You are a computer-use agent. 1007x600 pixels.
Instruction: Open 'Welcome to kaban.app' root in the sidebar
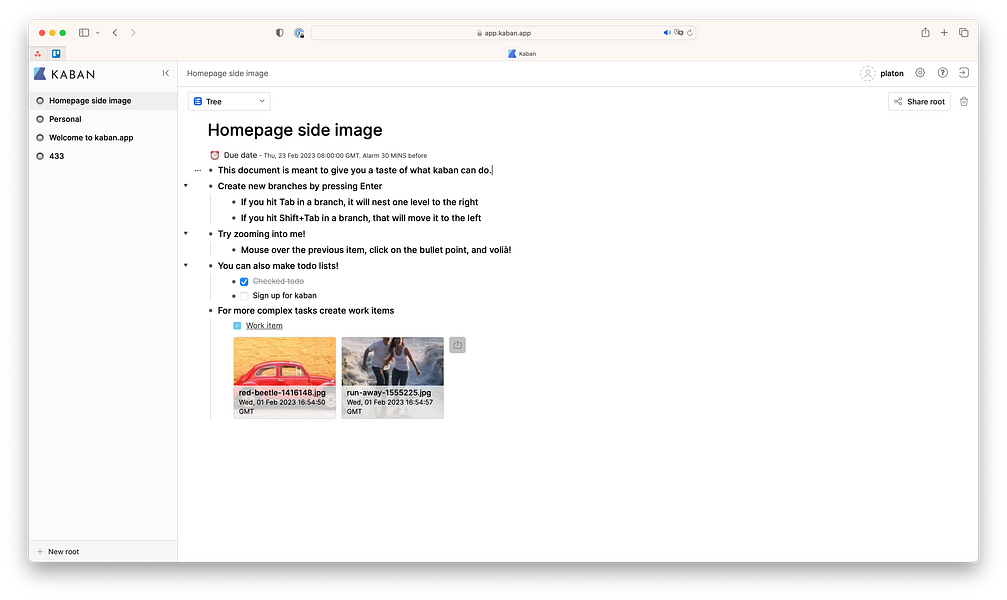pyautogui.click(x=103, y=137)
